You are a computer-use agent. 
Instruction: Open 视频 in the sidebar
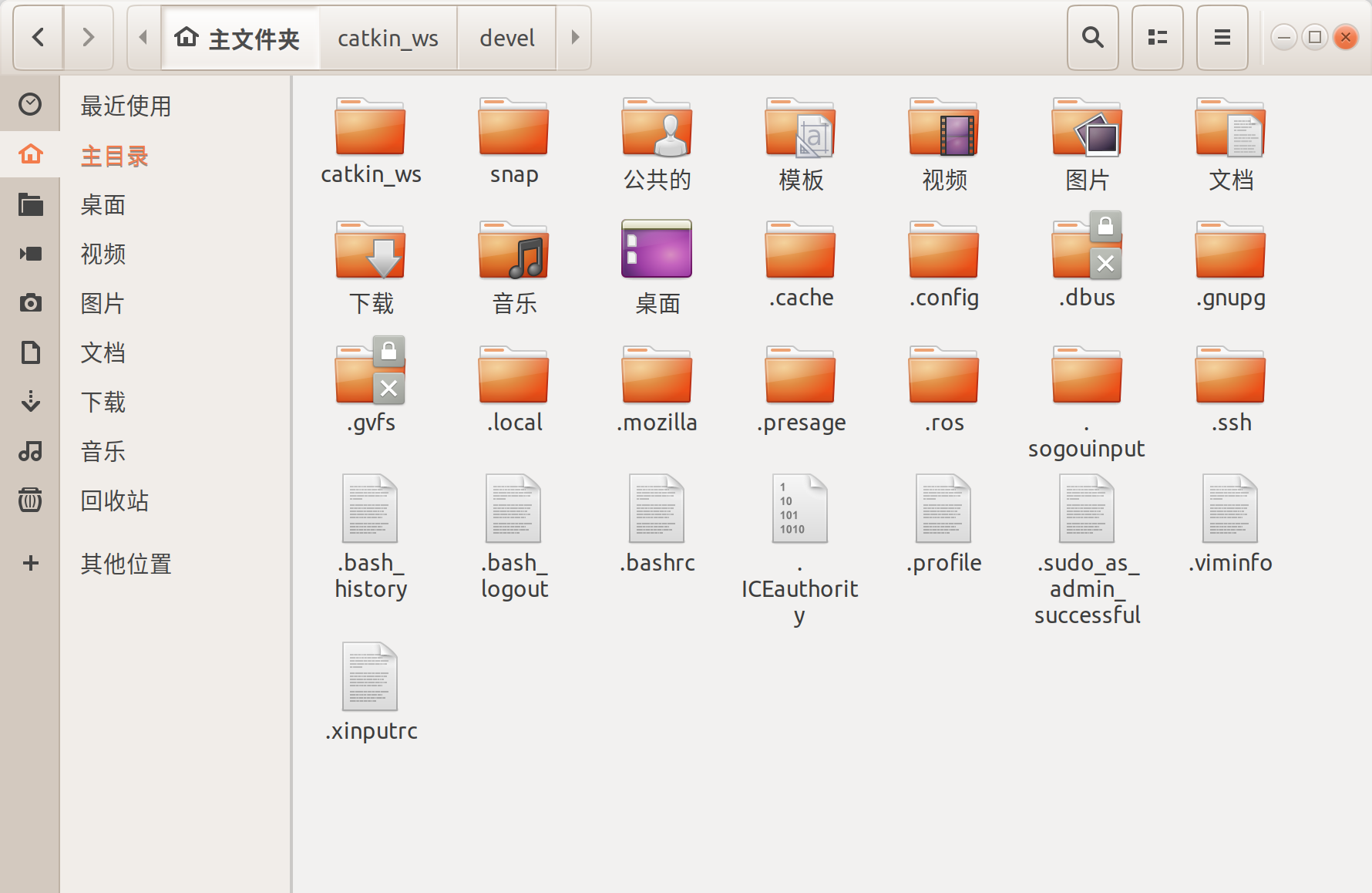click(146, 254)
